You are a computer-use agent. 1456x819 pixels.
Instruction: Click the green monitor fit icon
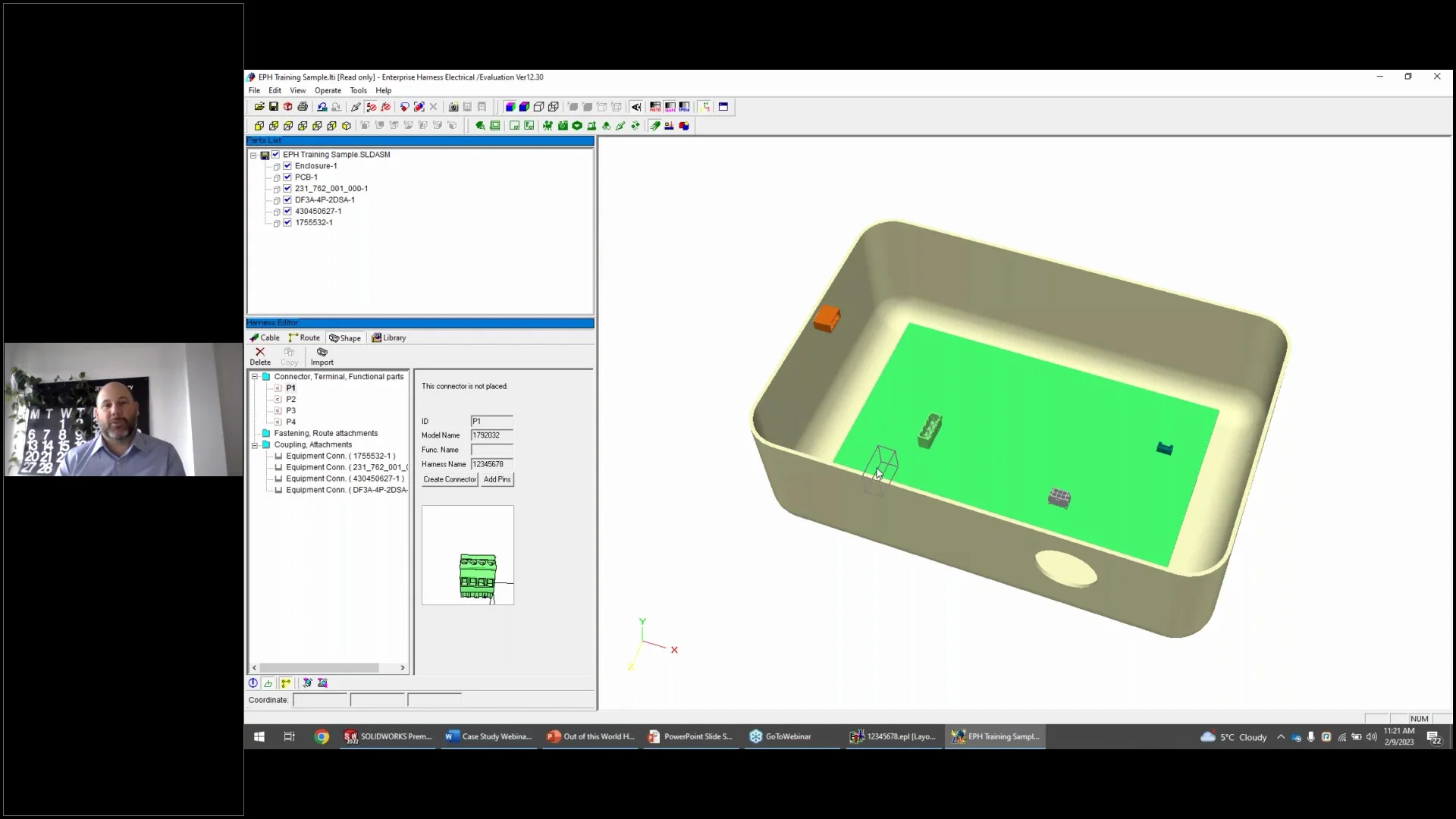[494, 126]
